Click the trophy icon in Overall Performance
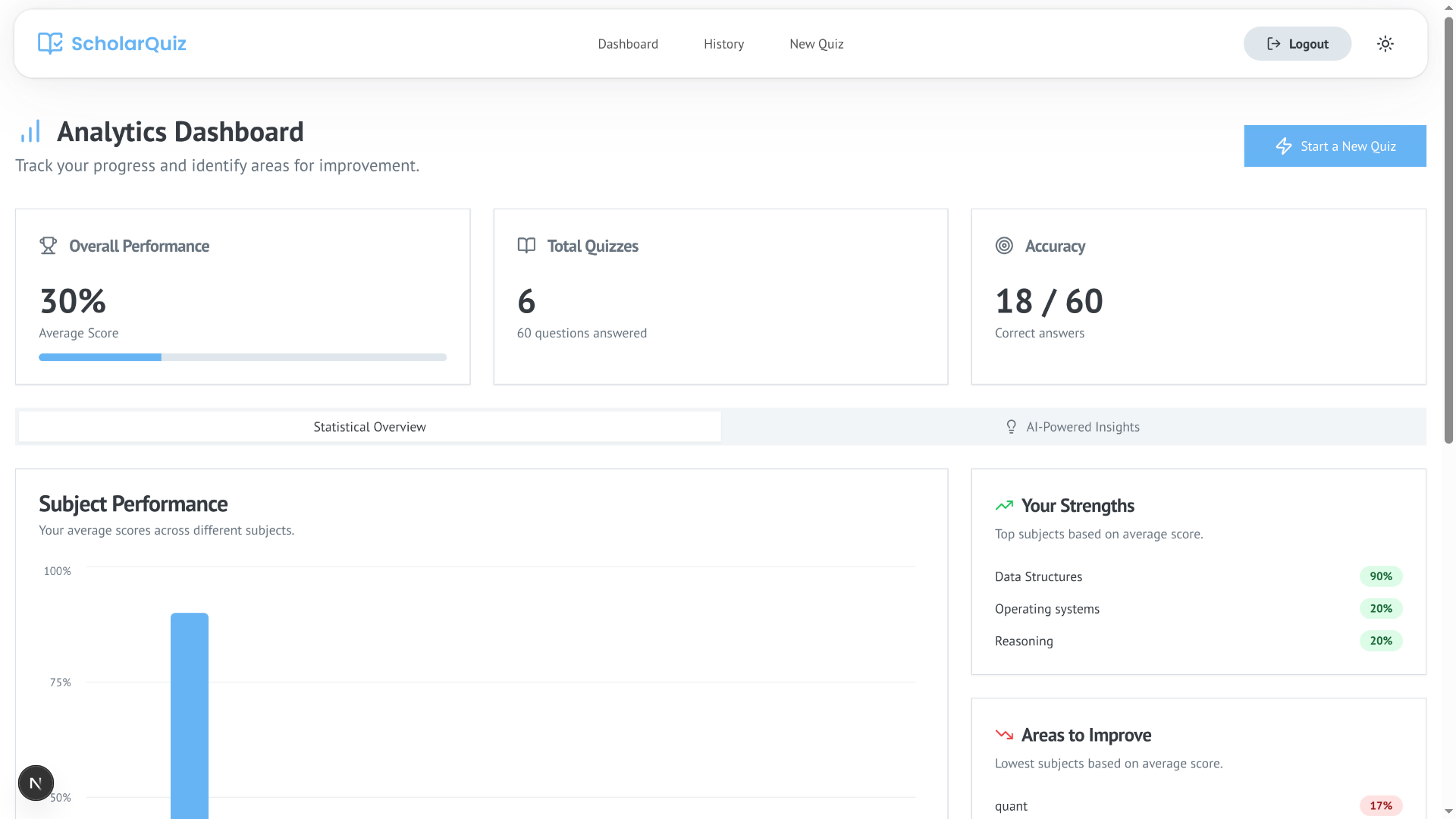This screenshot has height=819, width=1456. [x=49, y=246]
